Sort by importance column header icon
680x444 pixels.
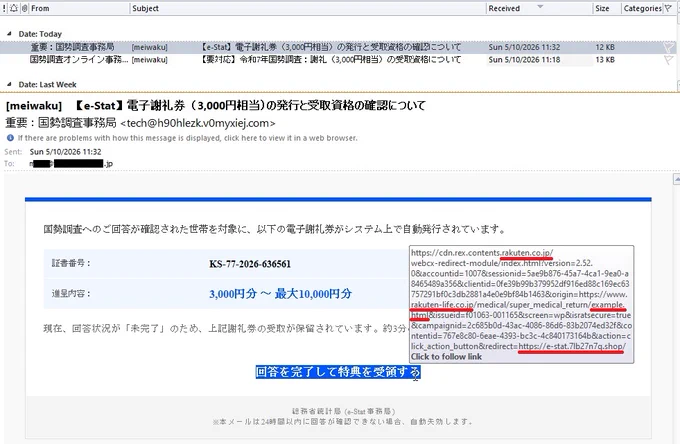4,8
